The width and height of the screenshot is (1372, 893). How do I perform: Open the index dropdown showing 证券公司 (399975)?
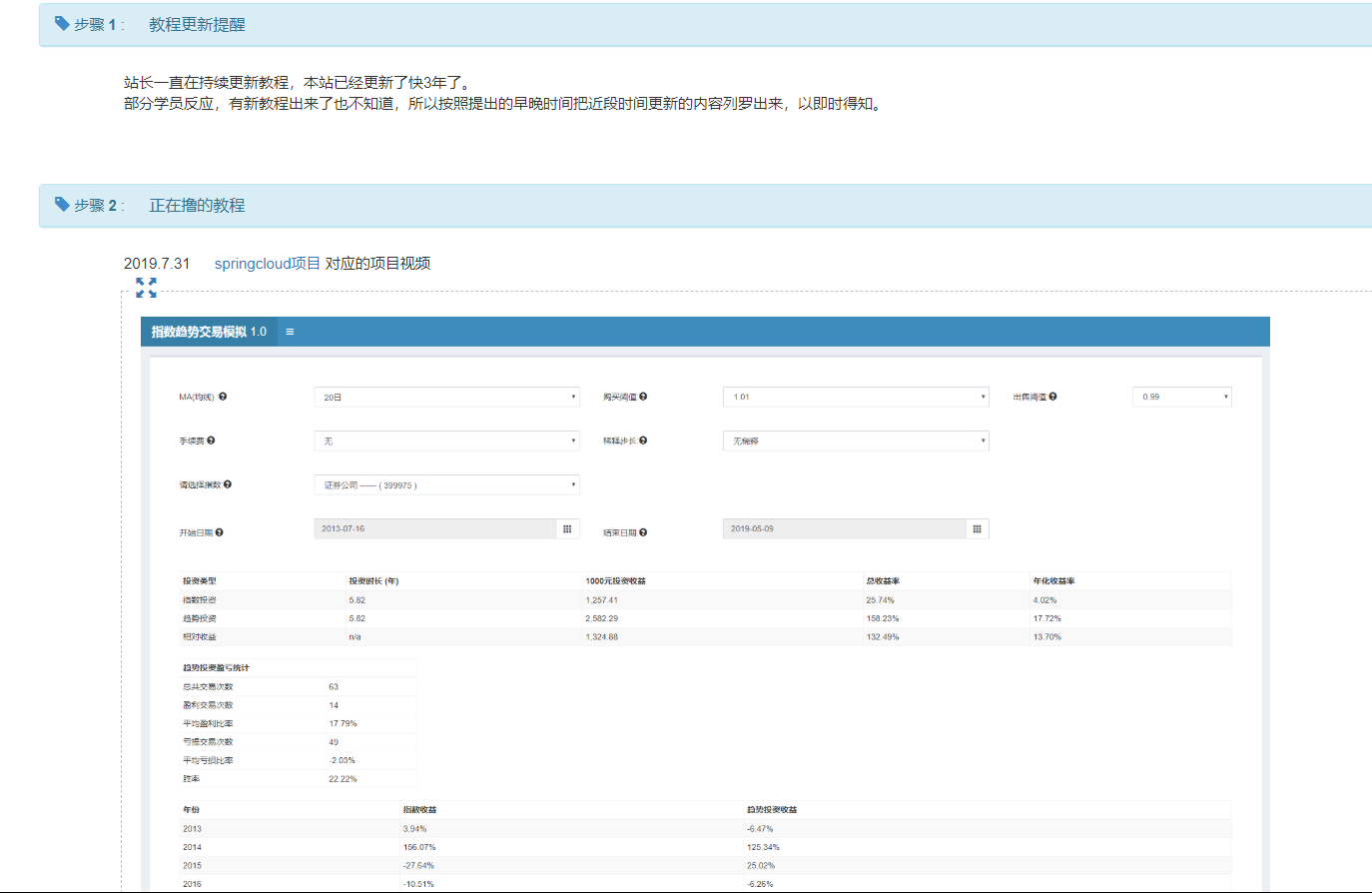pyautogui.click(x=446, y=484)
